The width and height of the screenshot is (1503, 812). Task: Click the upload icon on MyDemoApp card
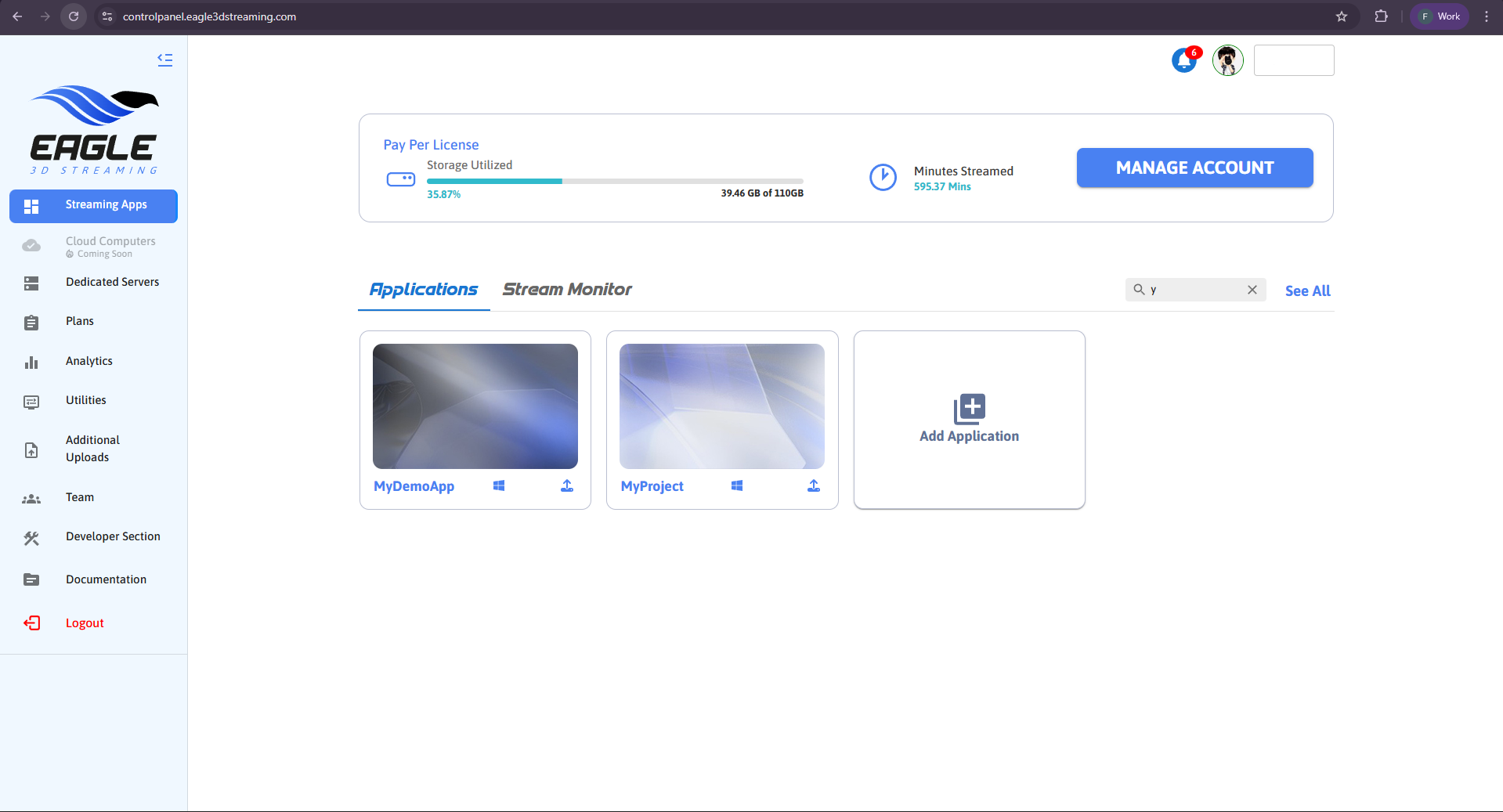point(567,486)
